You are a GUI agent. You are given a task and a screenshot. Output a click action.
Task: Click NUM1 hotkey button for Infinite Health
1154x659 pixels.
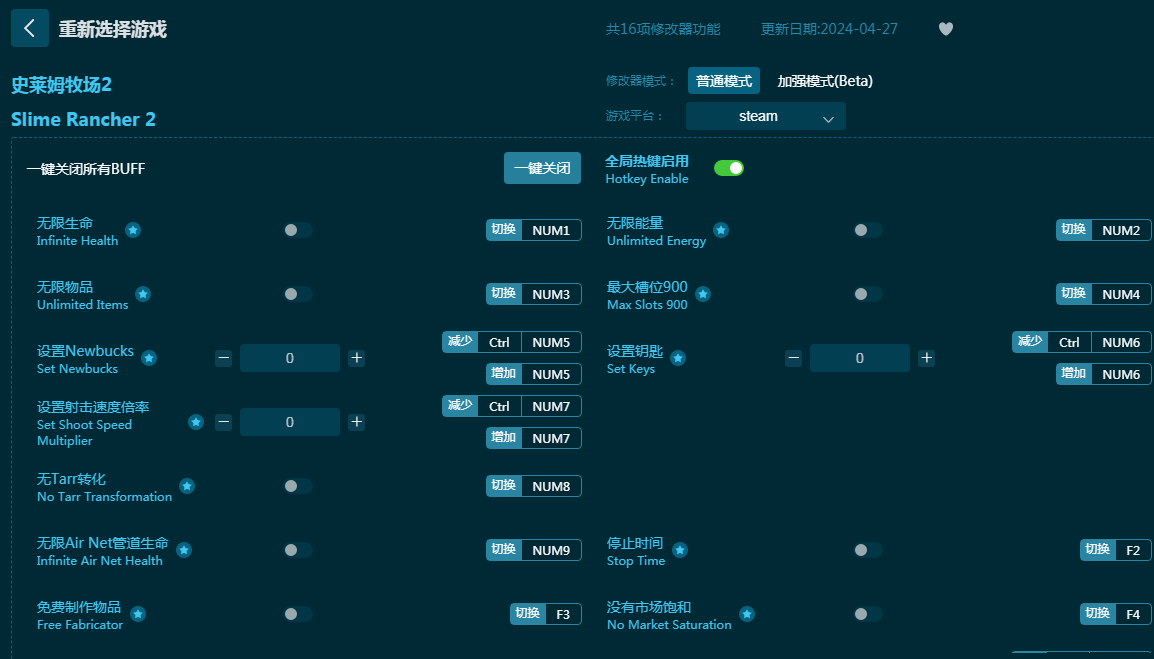tap(534, 230)
